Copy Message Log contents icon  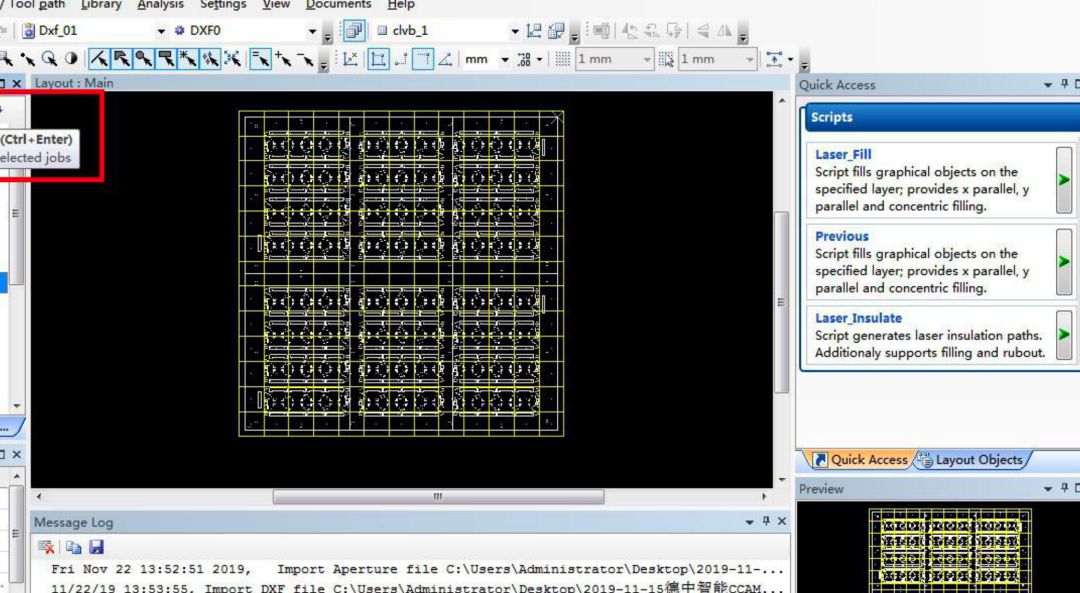click(x=73, y=547)
